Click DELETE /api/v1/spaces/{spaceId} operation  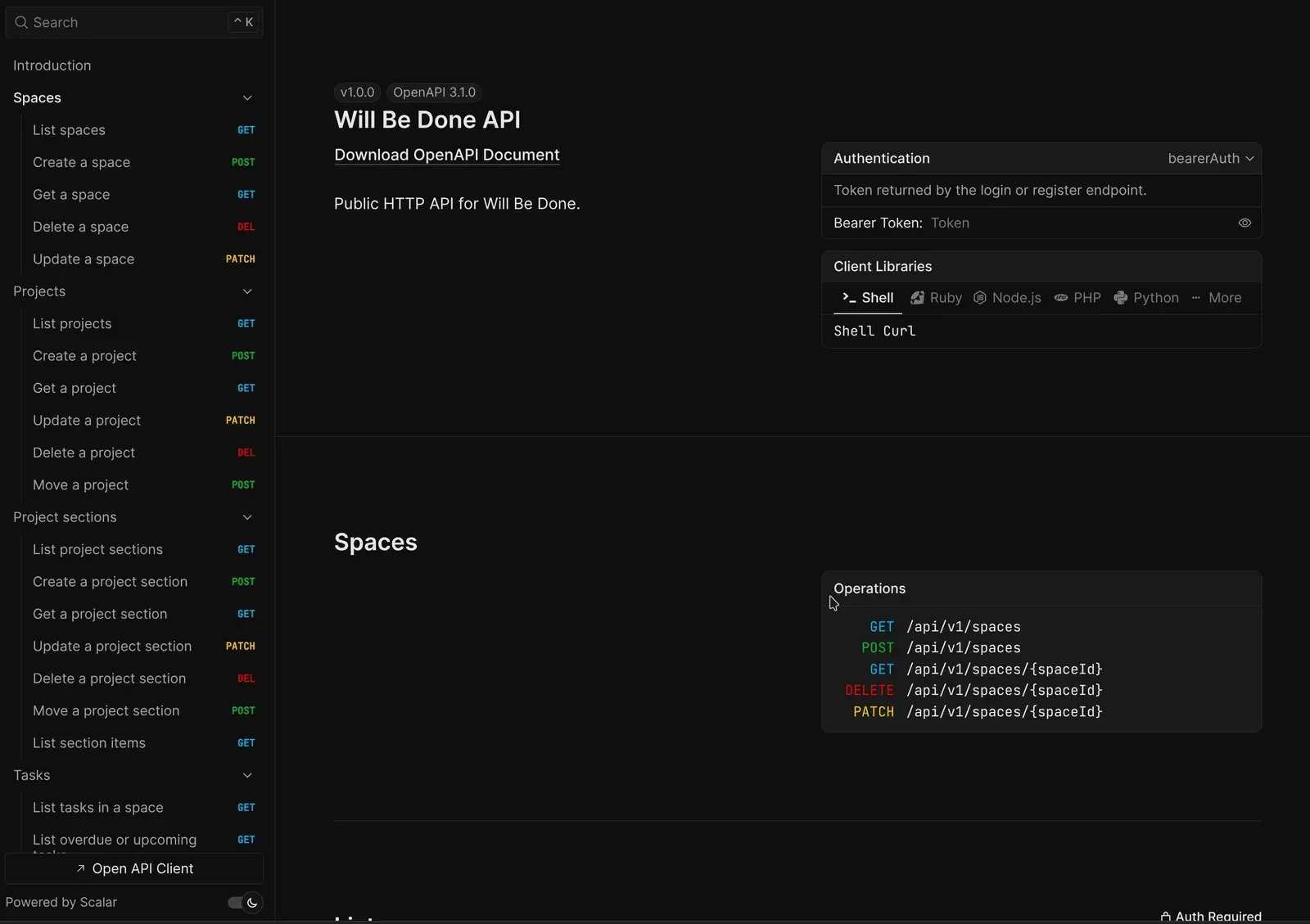click(973, 691)
